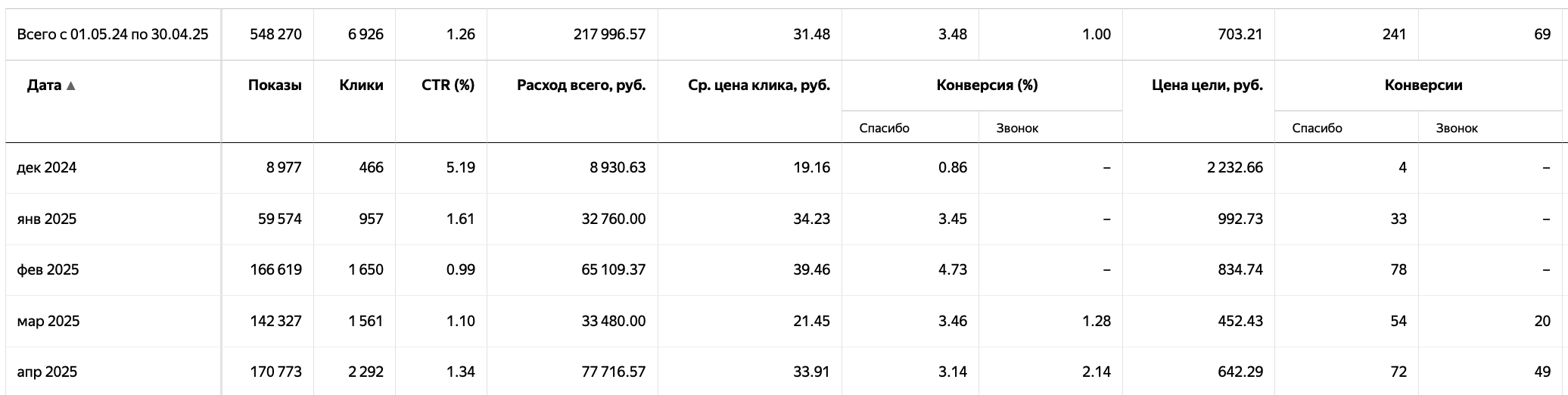Select Звонок subheader under Конверсии
This screenshot has height=395, width=1568.
tap(1457, 128)
